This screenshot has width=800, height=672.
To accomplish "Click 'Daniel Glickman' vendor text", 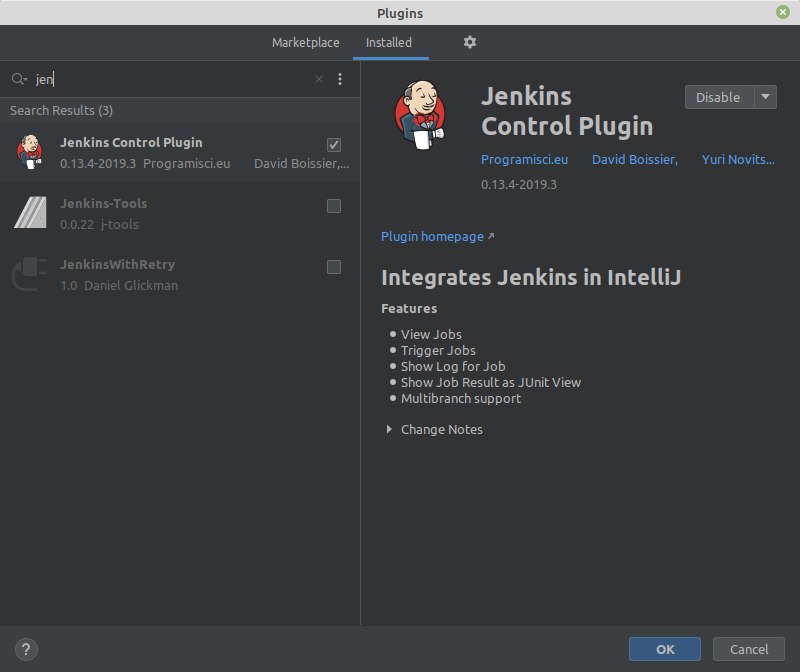I will [x=131, y=286].
